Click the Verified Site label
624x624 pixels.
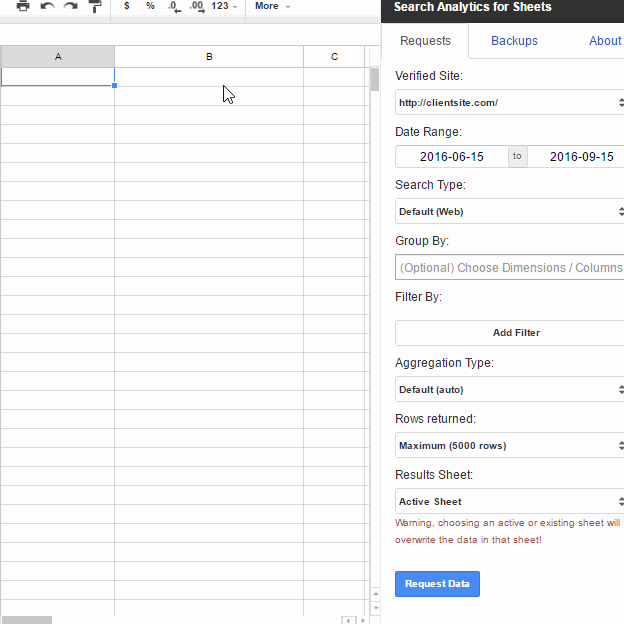pos(429,76)
